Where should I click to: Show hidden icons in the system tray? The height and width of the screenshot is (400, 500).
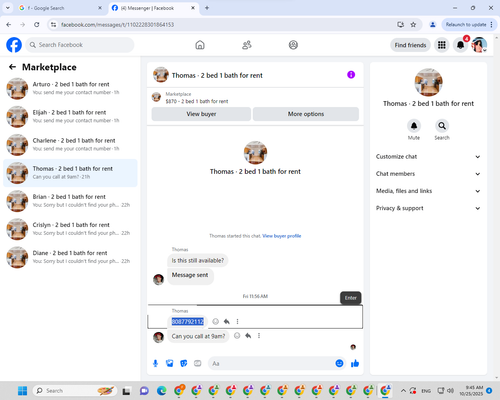403,391
